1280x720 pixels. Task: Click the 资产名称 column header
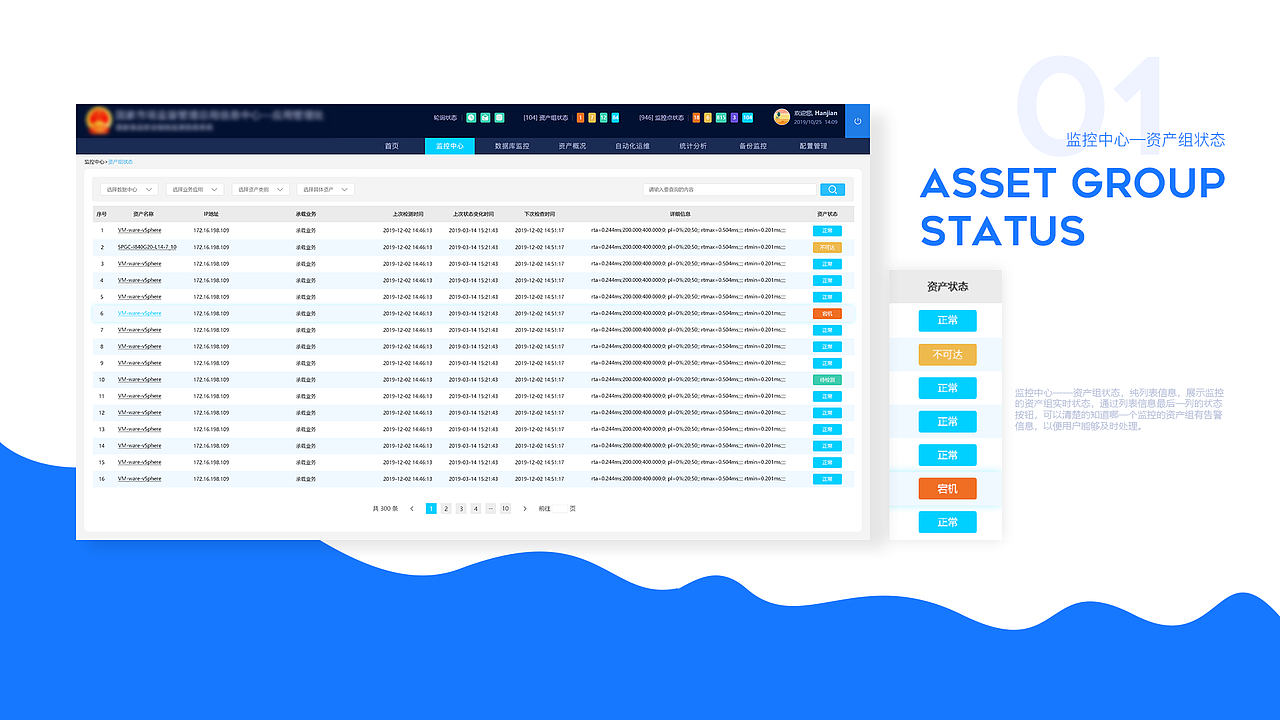(x=144, y=214)
